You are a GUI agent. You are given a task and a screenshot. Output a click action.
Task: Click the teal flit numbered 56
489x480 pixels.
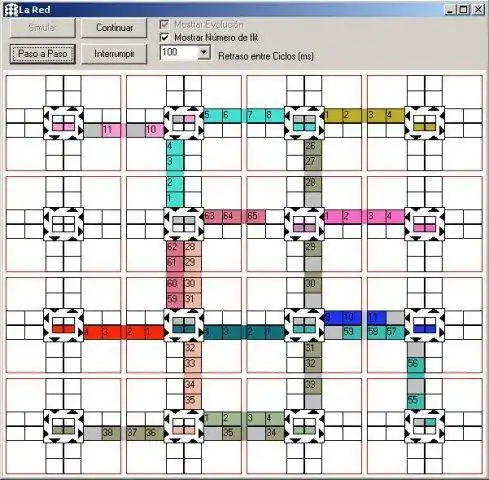coord(416,364)
